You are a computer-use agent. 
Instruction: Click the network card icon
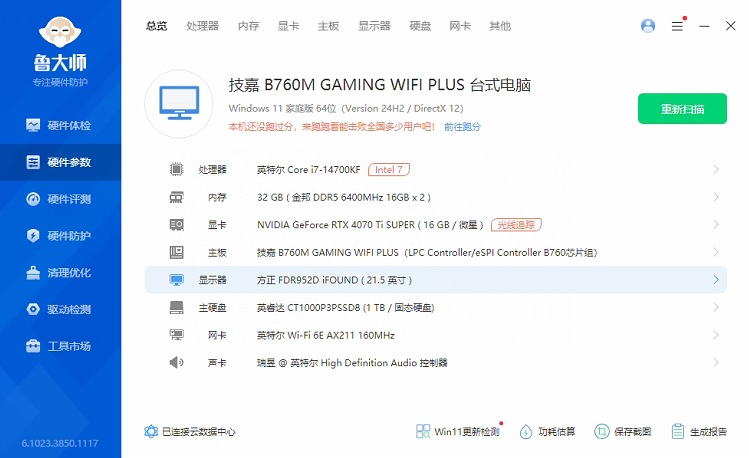point(176,335)
